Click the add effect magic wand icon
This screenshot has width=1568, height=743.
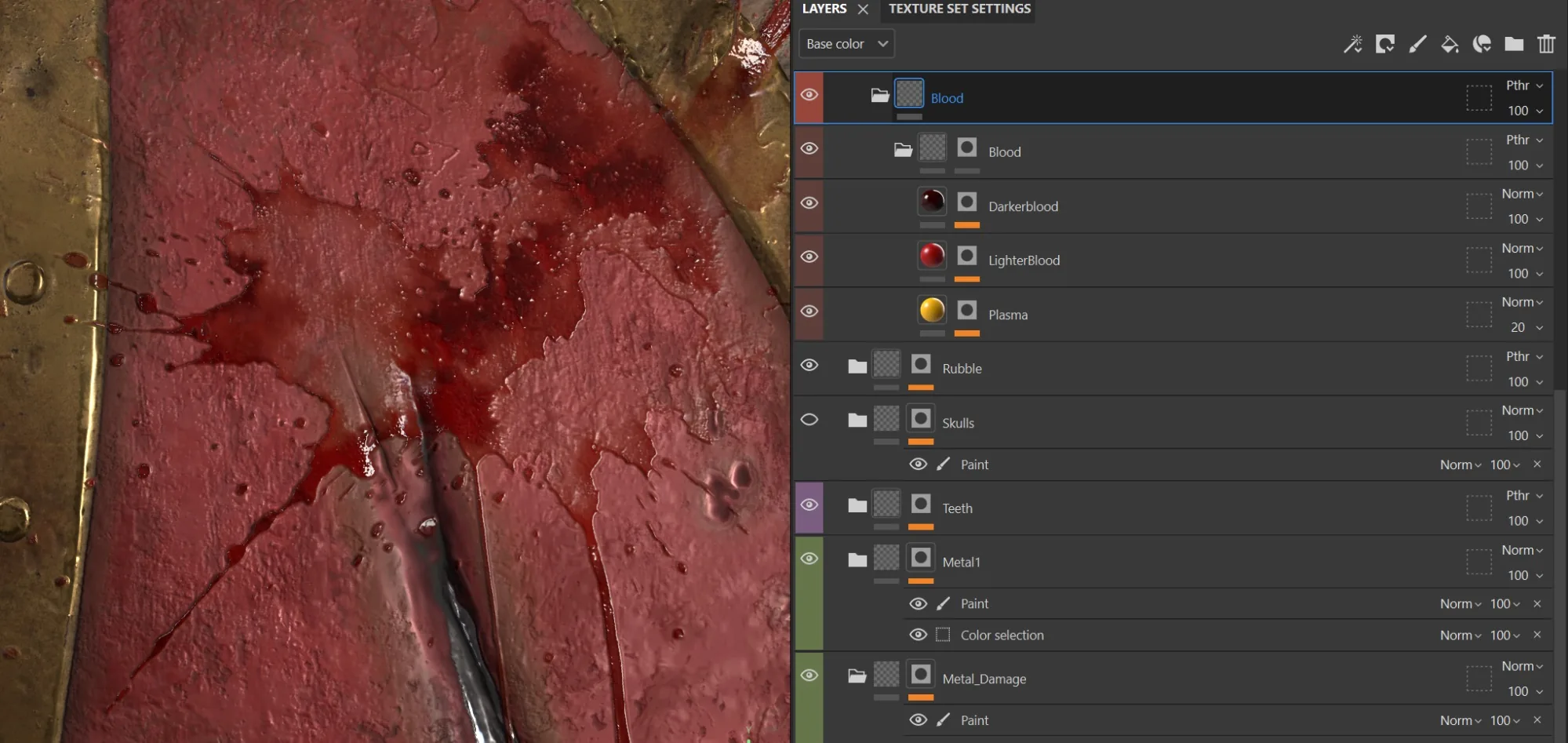coord(1352,44)
